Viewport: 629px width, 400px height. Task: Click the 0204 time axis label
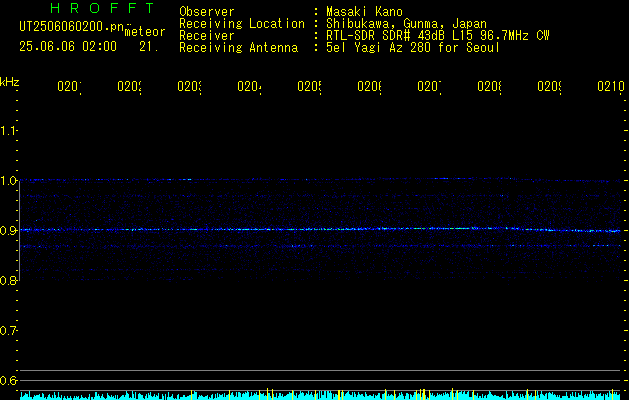tap(249, 86)
